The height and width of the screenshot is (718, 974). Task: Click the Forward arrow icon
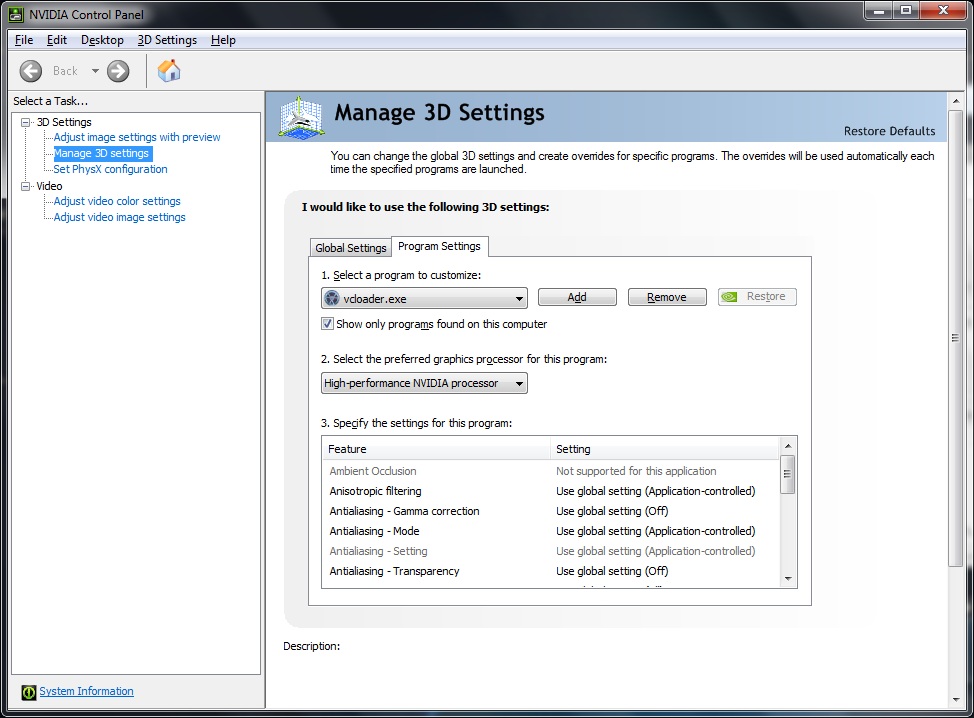click(118, 71)
